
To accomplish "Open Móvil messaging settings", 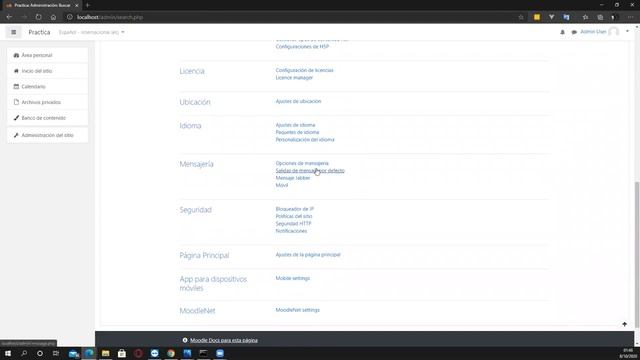I will point(282,185).
